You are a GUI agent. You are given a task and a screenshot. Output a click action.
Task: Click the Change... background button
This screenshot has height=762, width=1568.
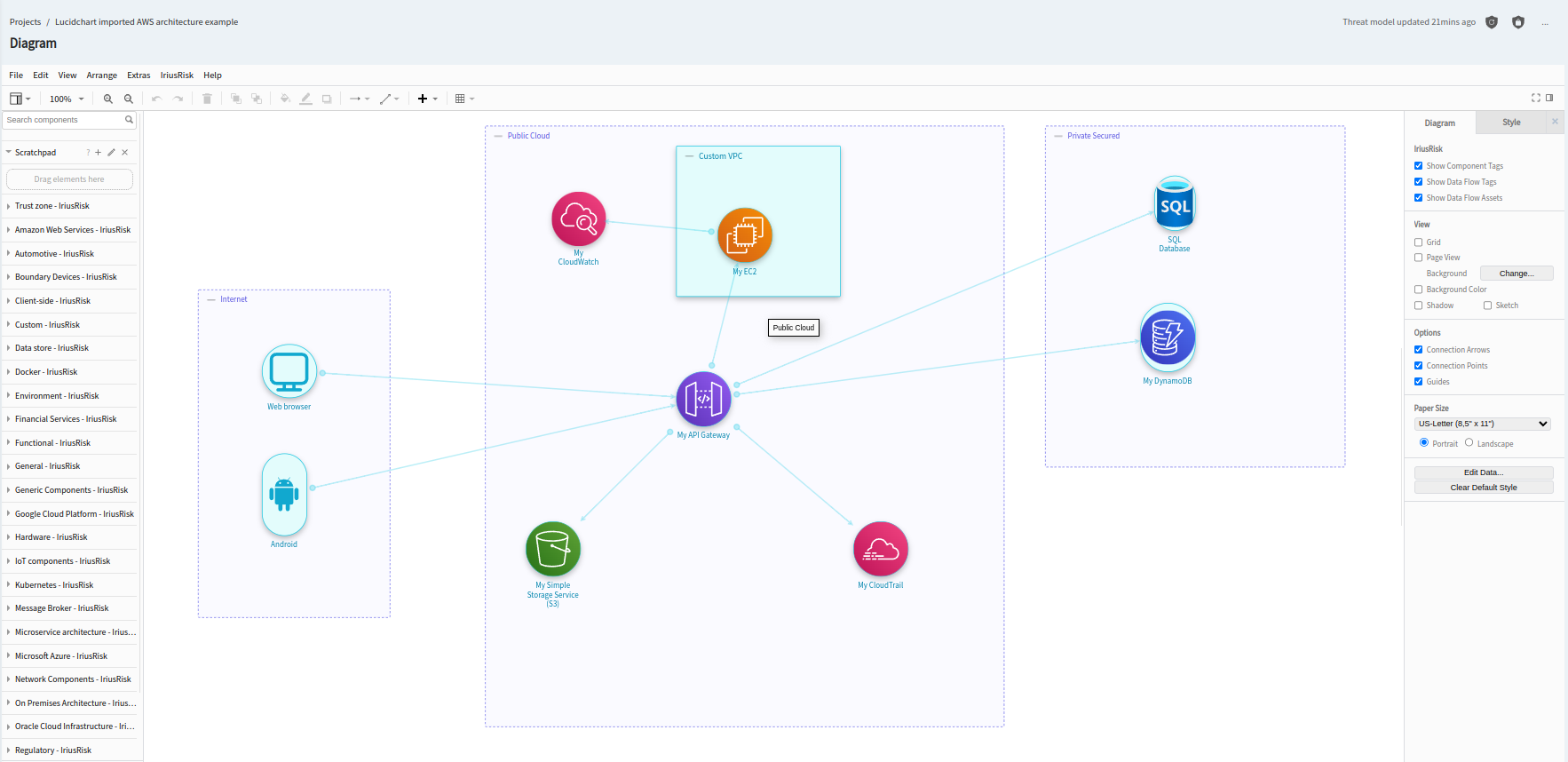(1517, 274)
